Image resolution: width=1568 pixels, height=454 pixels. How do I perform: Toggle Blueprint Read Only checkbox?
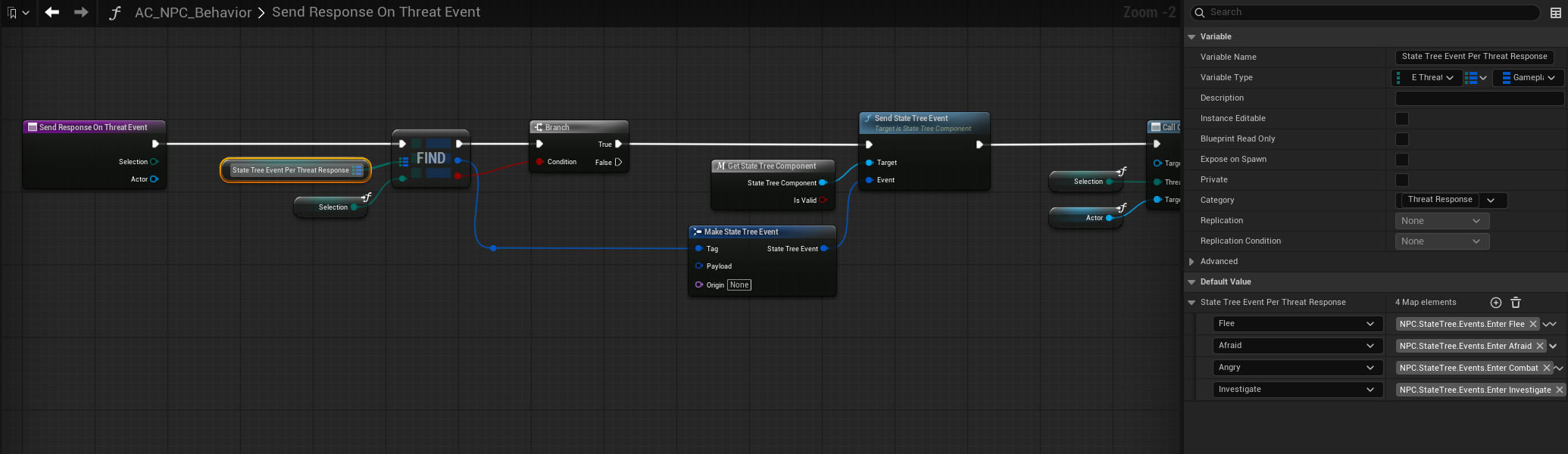tap(1402, 139)
